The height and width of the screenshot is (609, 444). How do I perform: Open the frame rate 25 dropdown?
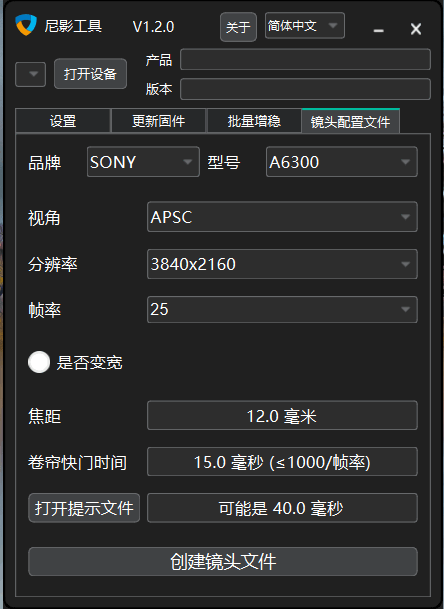[282, 310]
